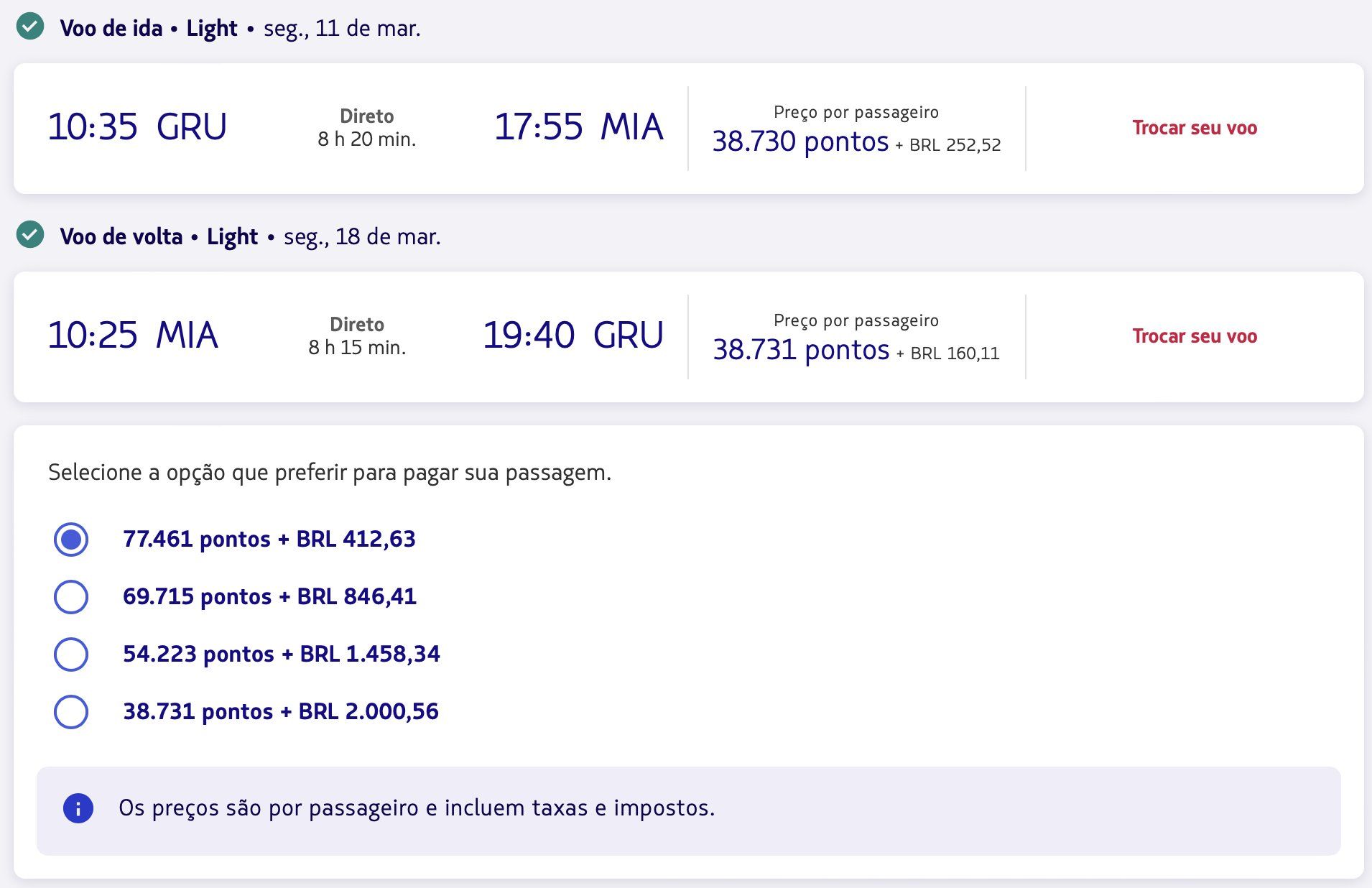This screenshot has height=888, width=1372.
Task: Click the 17:55 MIA arrival time
Action: (578, 127)
